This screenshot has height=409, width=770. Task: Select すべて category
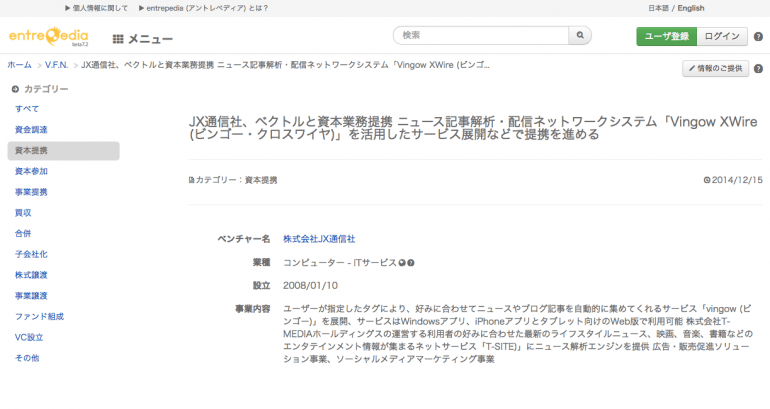tap(27, 109)
